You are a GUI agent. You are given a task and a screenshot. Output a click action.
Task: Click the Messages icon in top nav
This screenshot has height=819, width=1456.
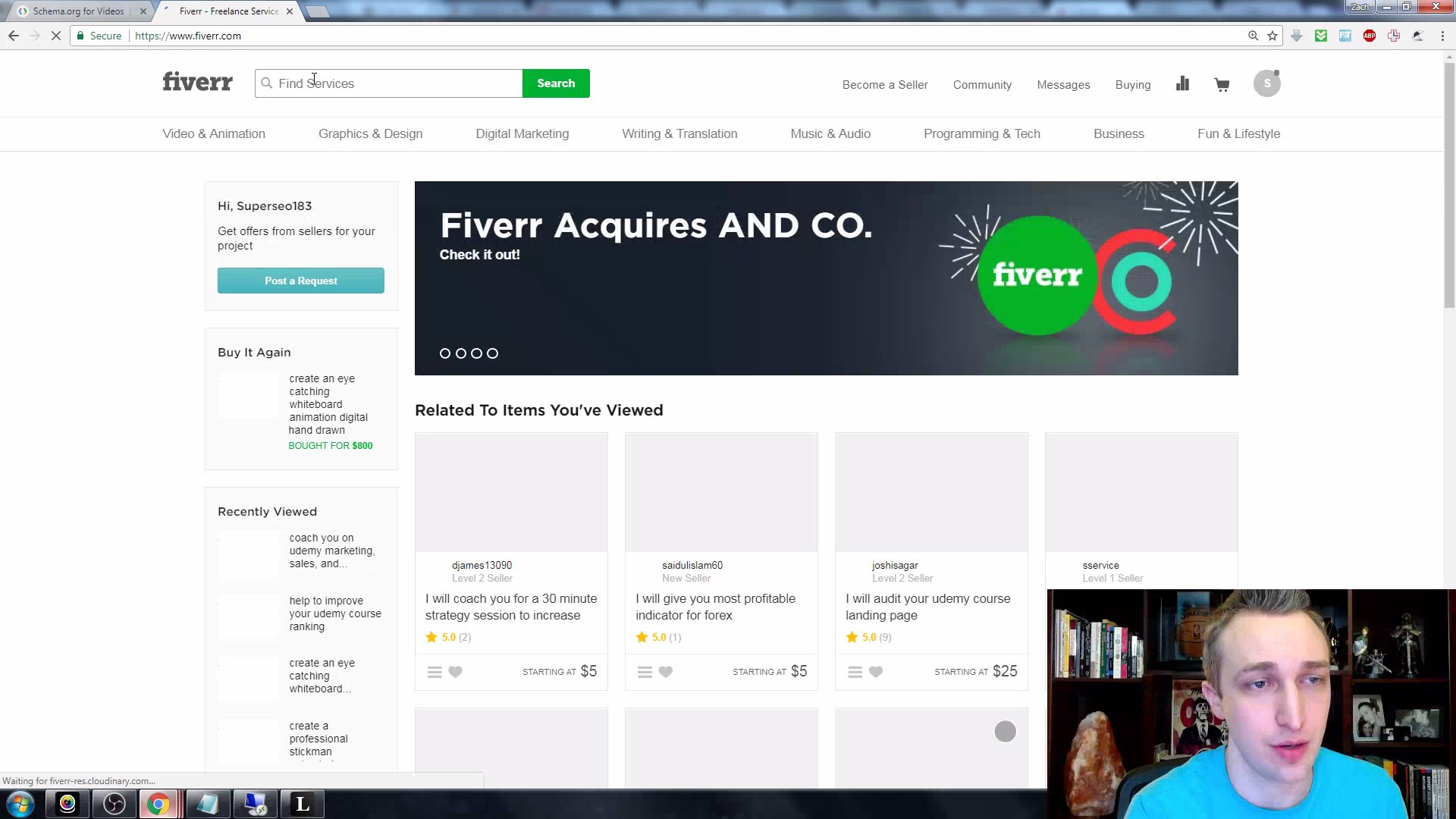click(x=1064, y=84)
